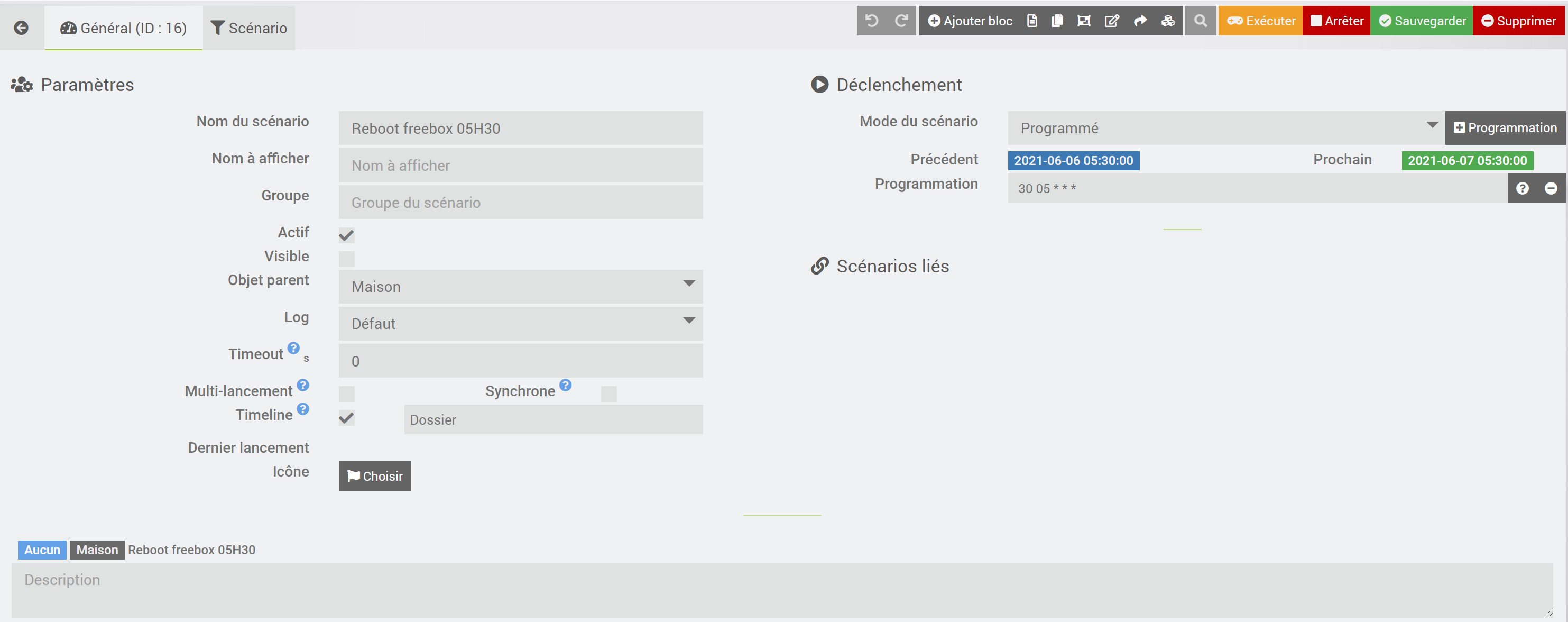Switch to the Général (ID : 16) tab
This screenshot has height=622, width=1568.
pyautogui.click(x=124, y=28)
